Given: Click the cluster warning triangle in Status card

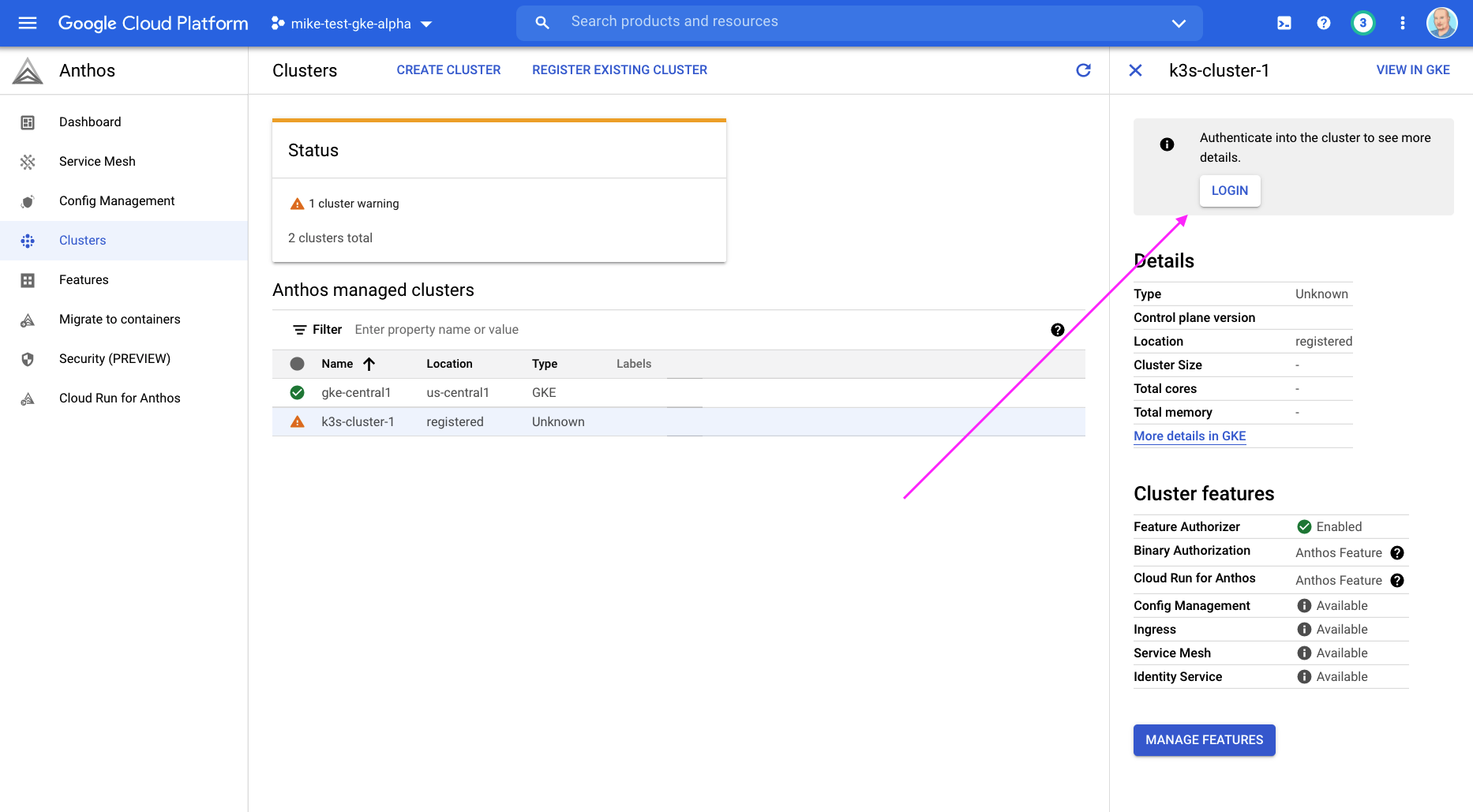Looking at the screenshot, I should pyautogui.click(x=297, y=204).
